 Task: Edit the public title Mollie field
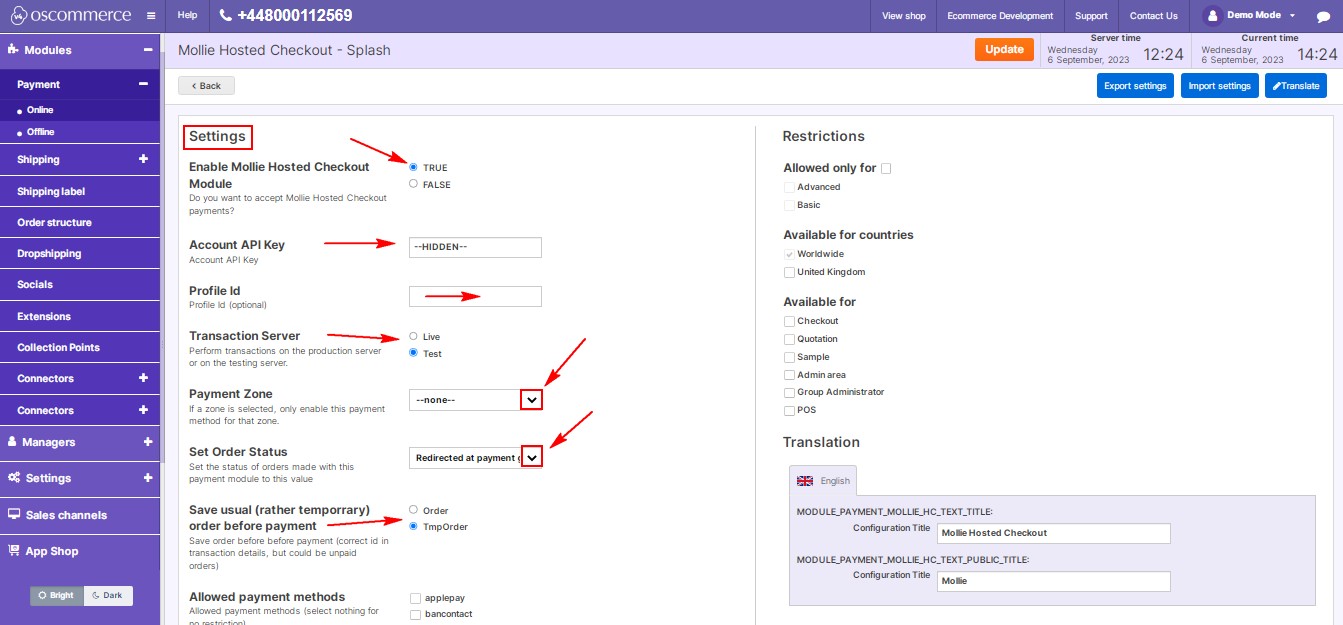coord(1054,581)
